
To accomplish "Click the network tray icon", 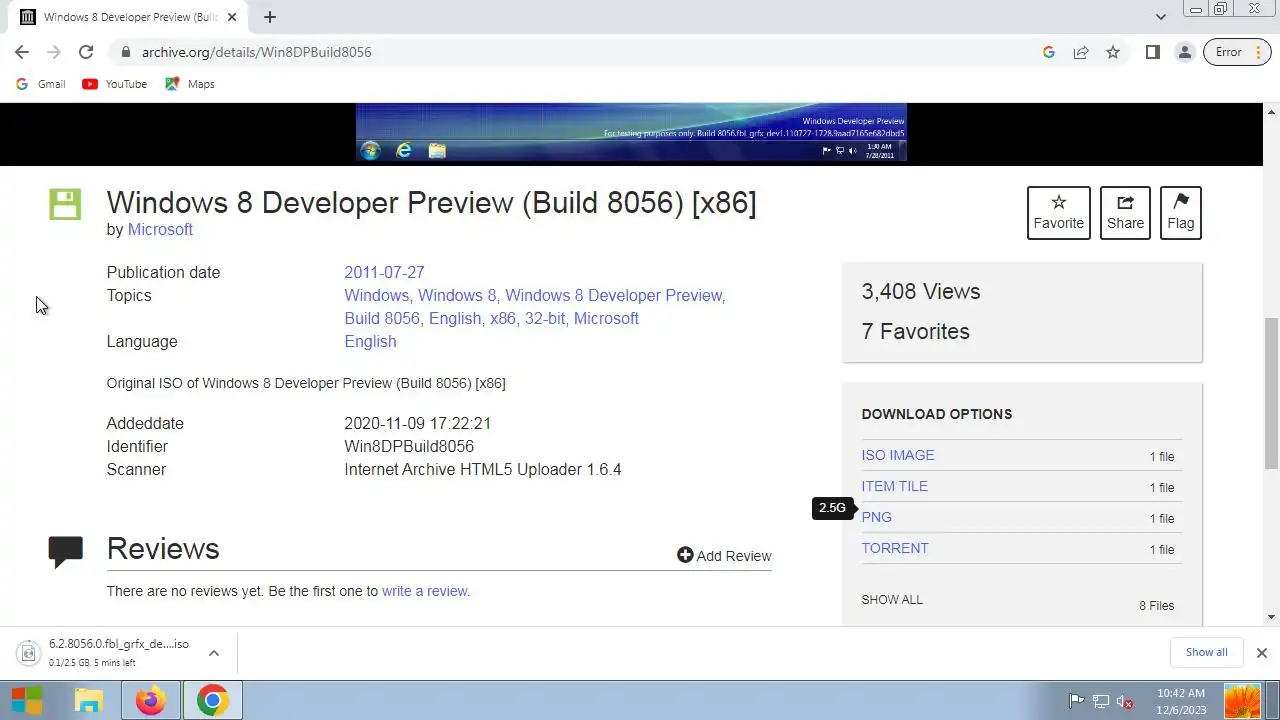I will [x=1101, y=701].
